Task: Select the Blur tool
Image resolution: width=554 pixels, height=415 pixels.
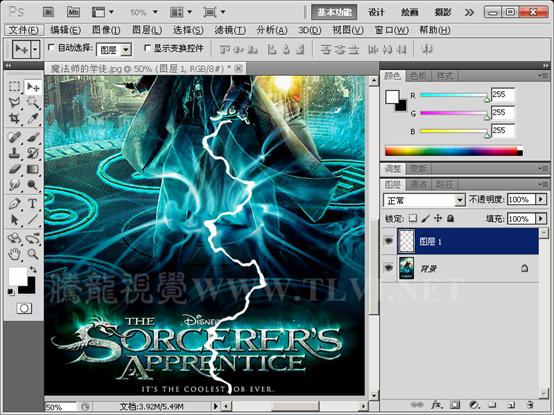Action: pyautogui.click(x=14, y=185)
